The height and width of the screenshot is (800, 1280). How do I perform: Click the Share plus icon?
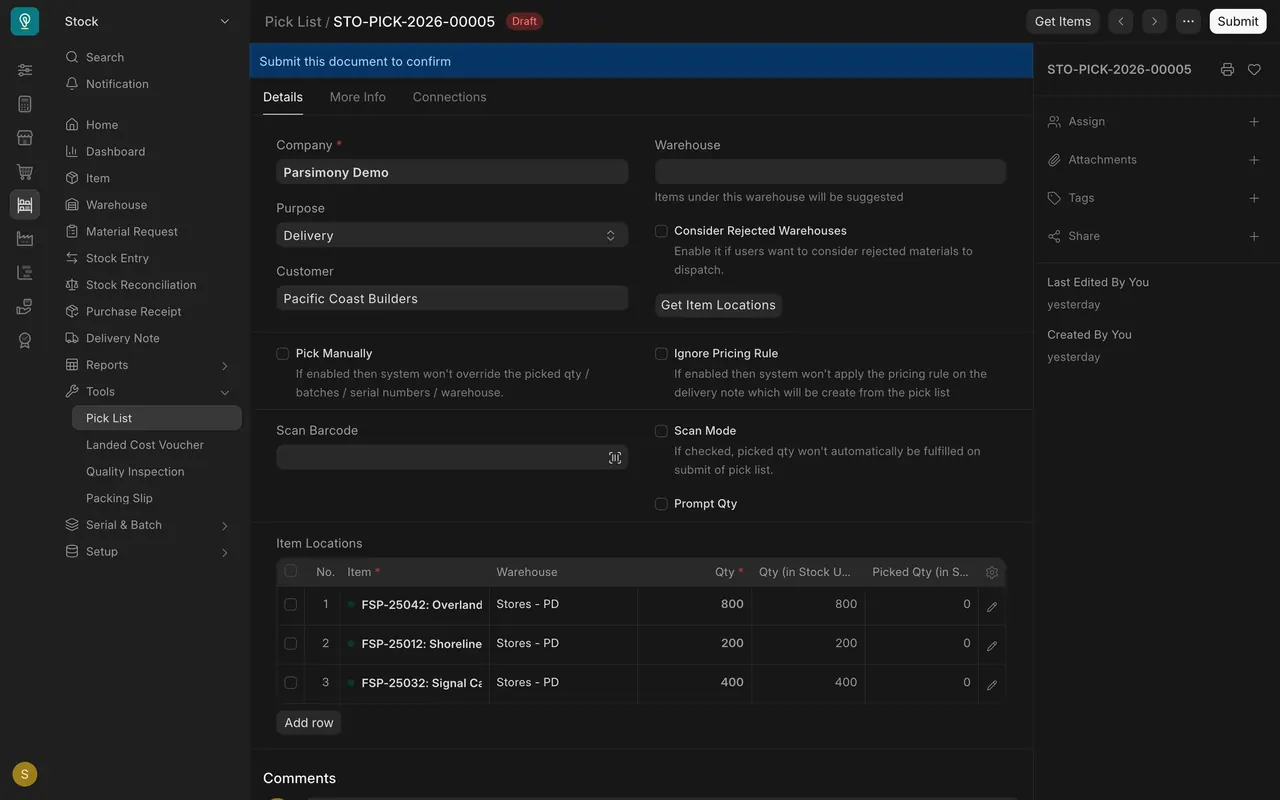(1254, 237)
